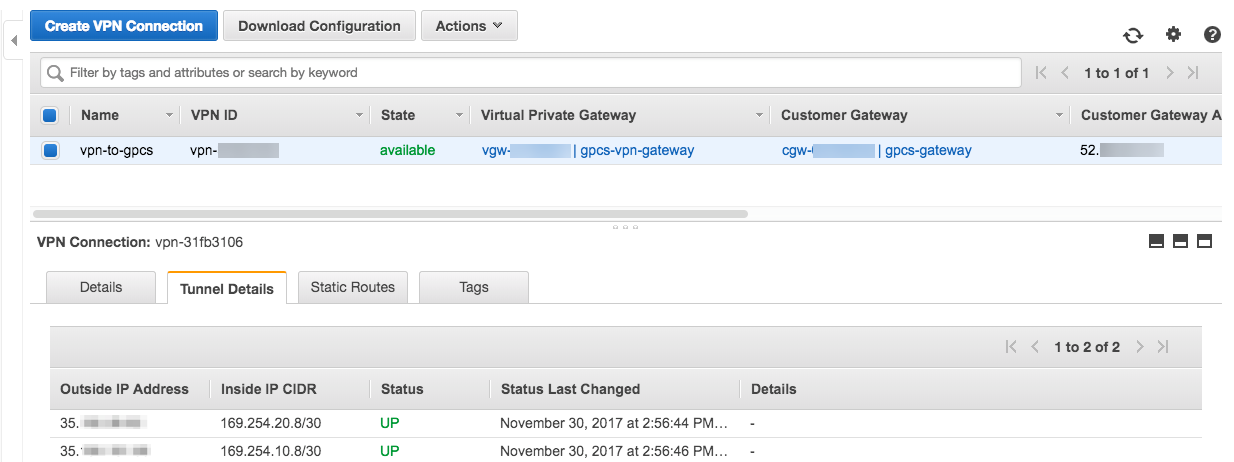
Task: Click the horizontal scrollbar under the table
Action: click(x=390, y=213)
